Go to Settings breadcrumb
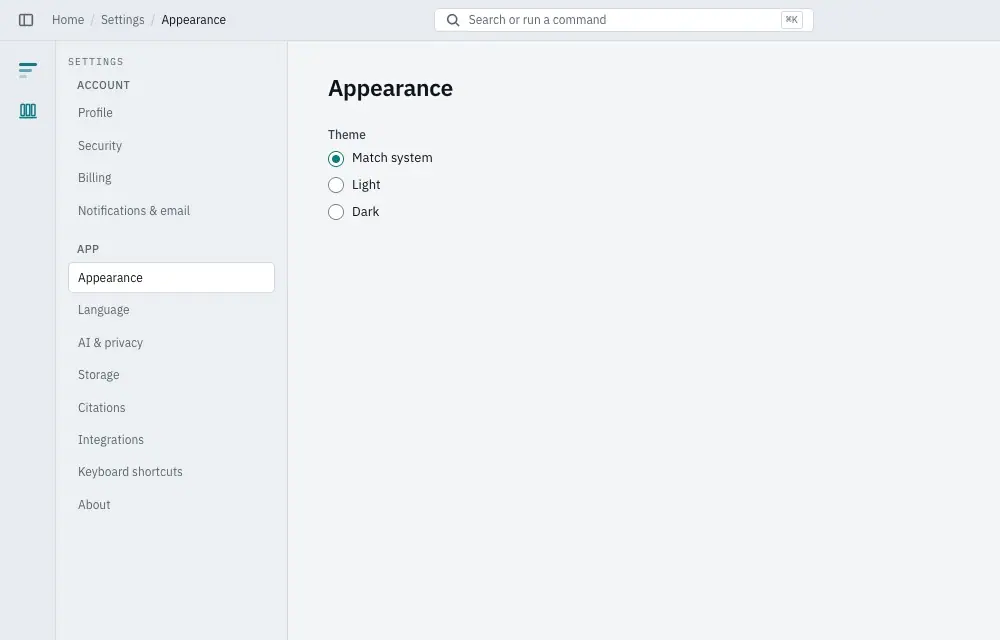The image size is (1000, 640). tap(122, 20)
